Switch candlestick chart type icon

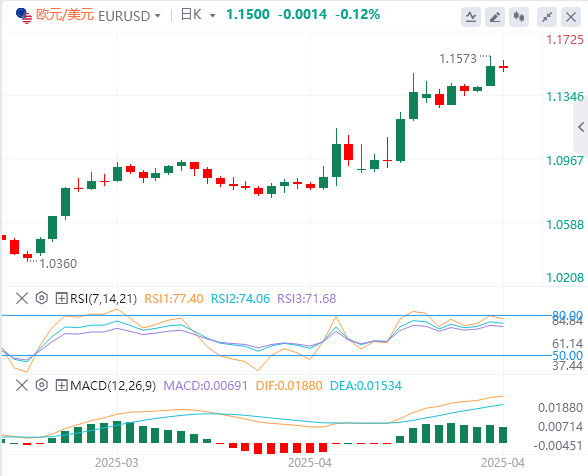click(x=519, y=17)
